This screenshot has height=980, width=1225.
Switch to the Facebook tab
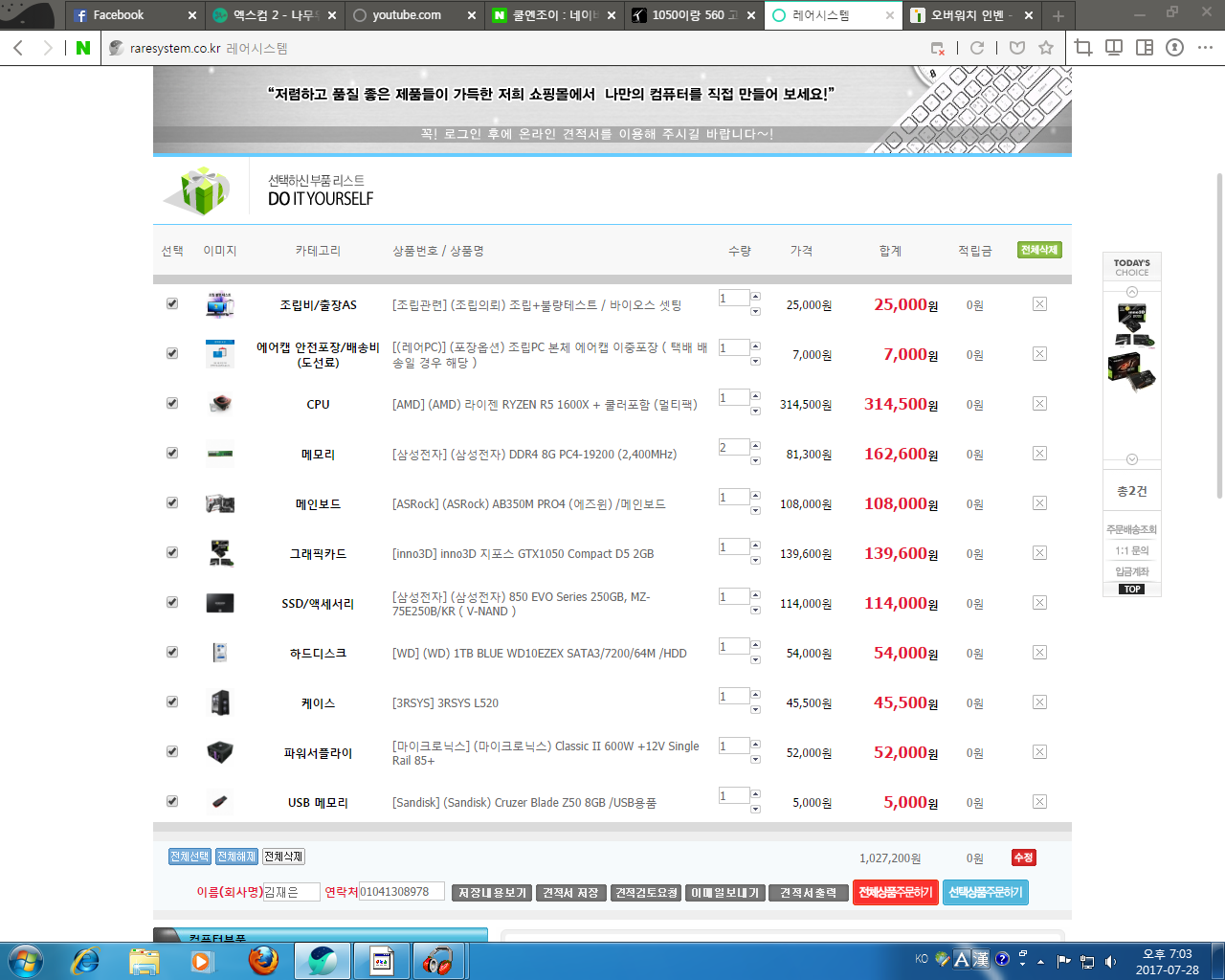click(x=134, y=15)
